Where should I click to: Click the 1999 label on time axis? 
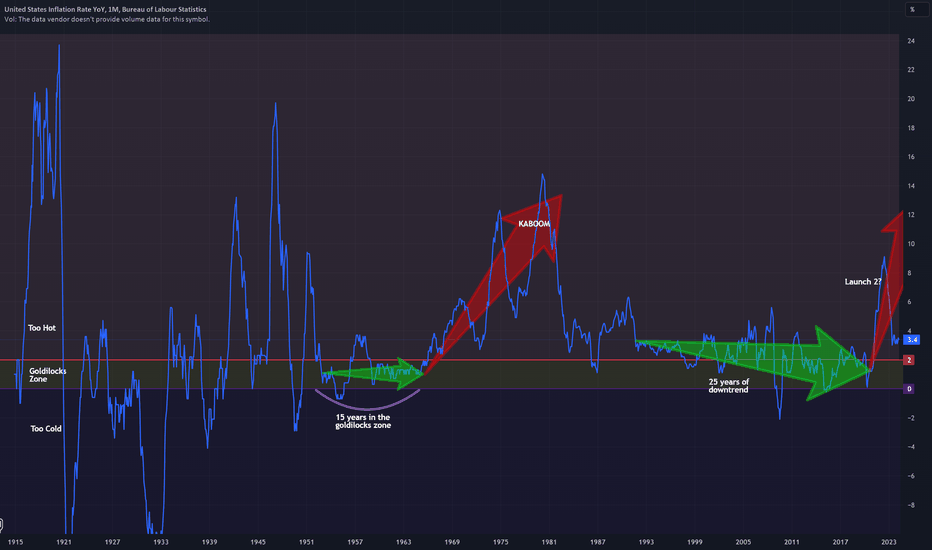694,542
